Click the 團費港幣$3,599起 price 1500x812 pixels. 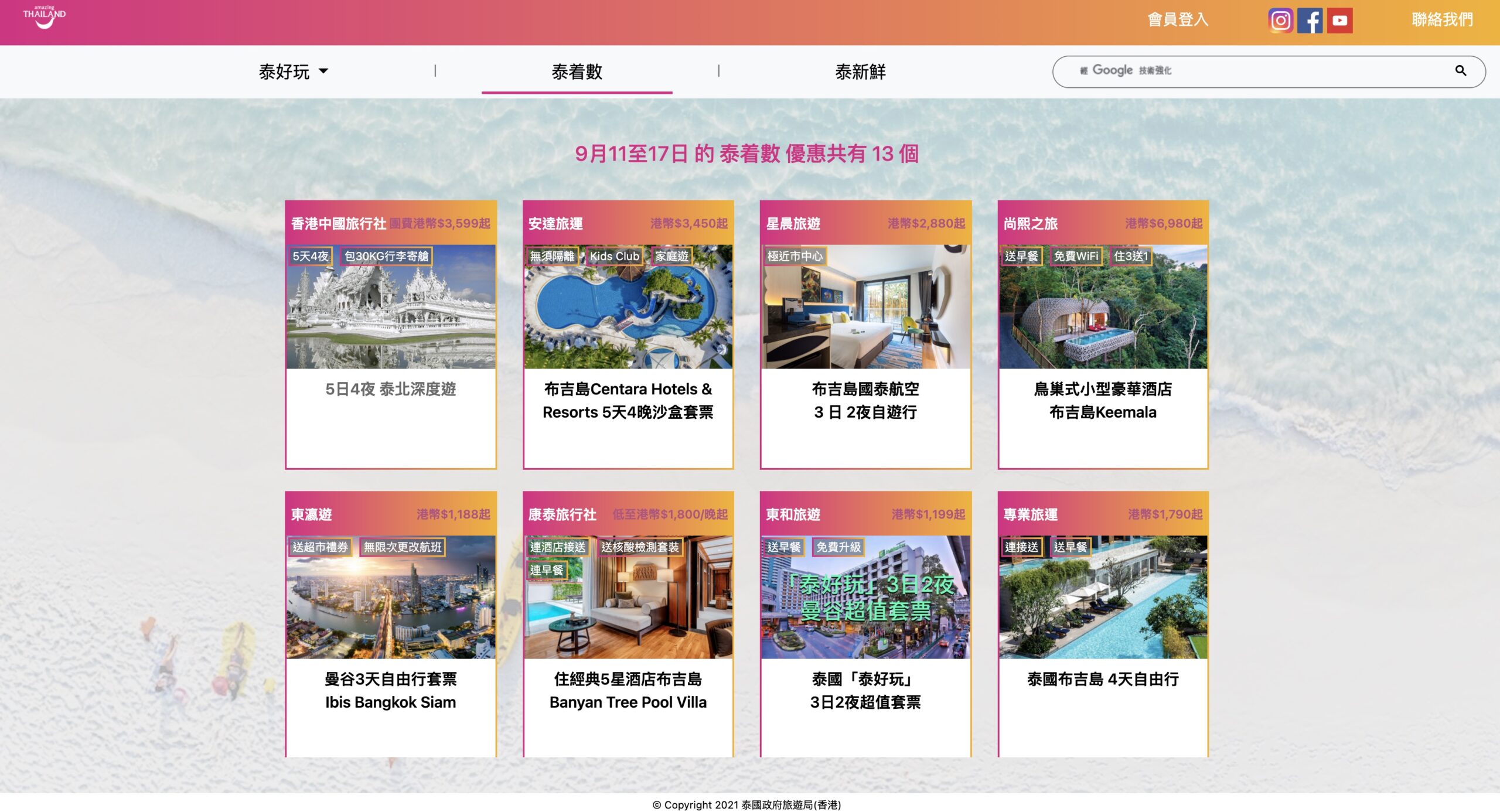click(440, 224)
